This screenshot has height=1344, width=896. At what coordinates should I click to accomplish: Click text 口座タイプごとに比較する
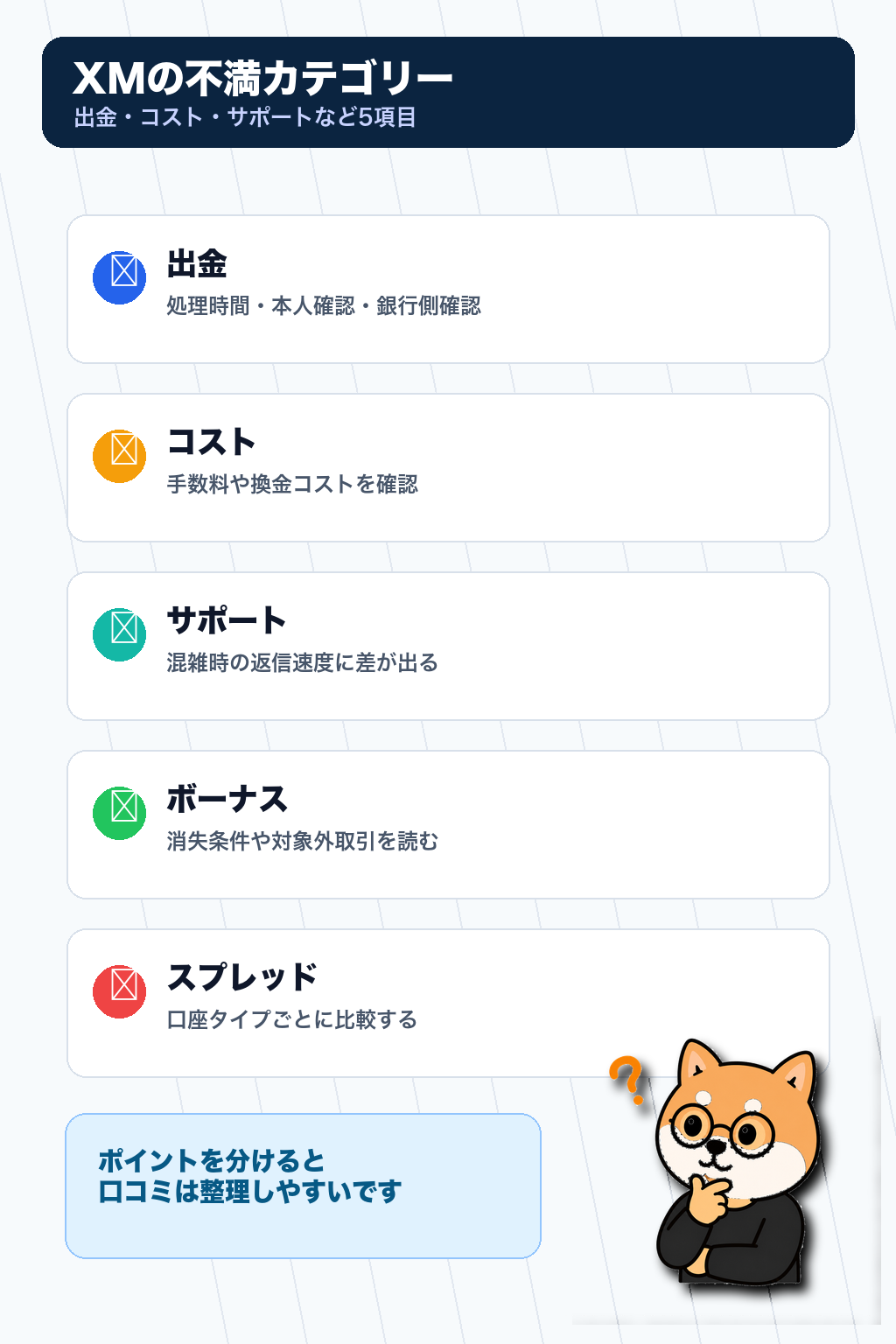click(291, 1019)
